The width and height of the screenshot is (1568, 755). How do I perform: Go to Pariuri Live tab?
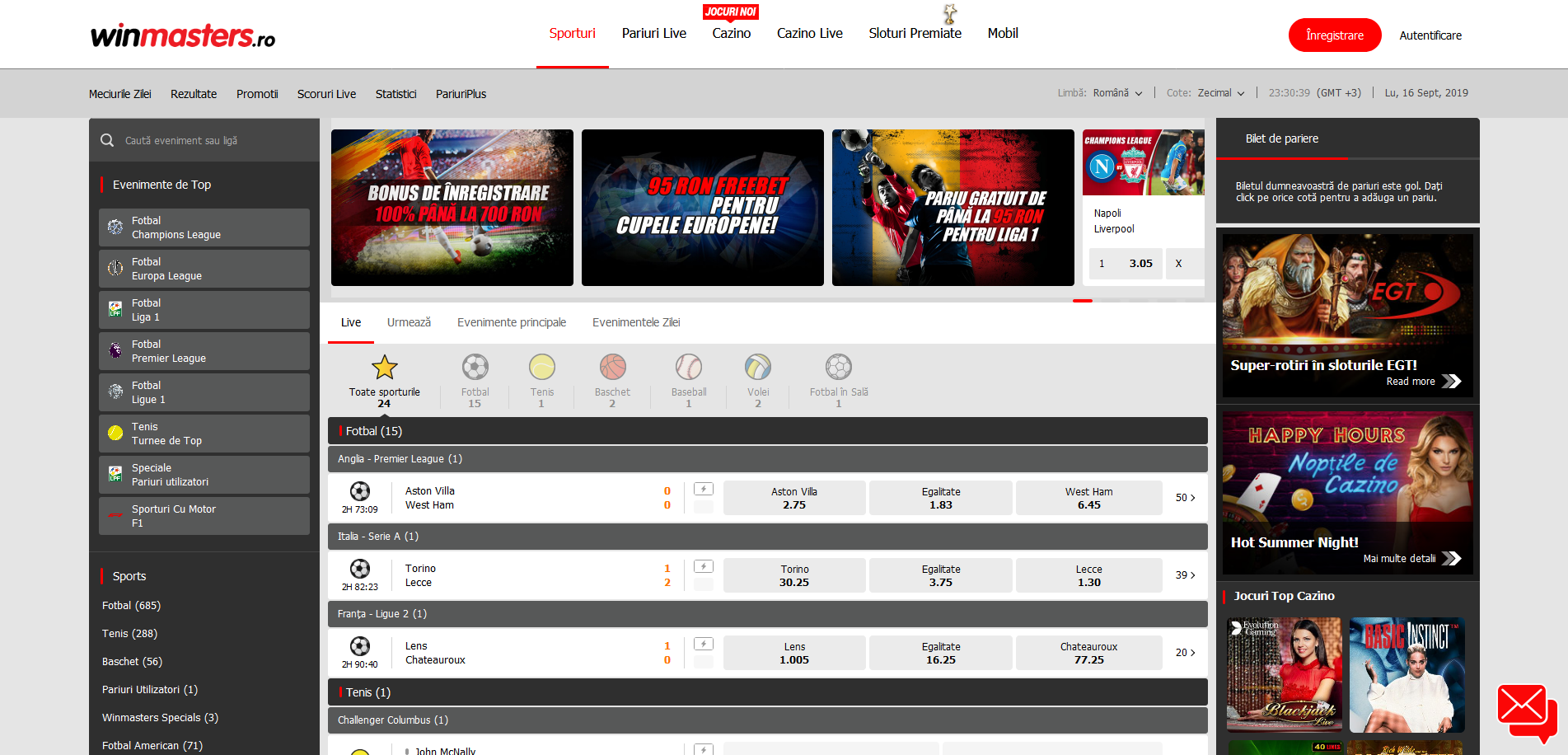pos(653,34)
